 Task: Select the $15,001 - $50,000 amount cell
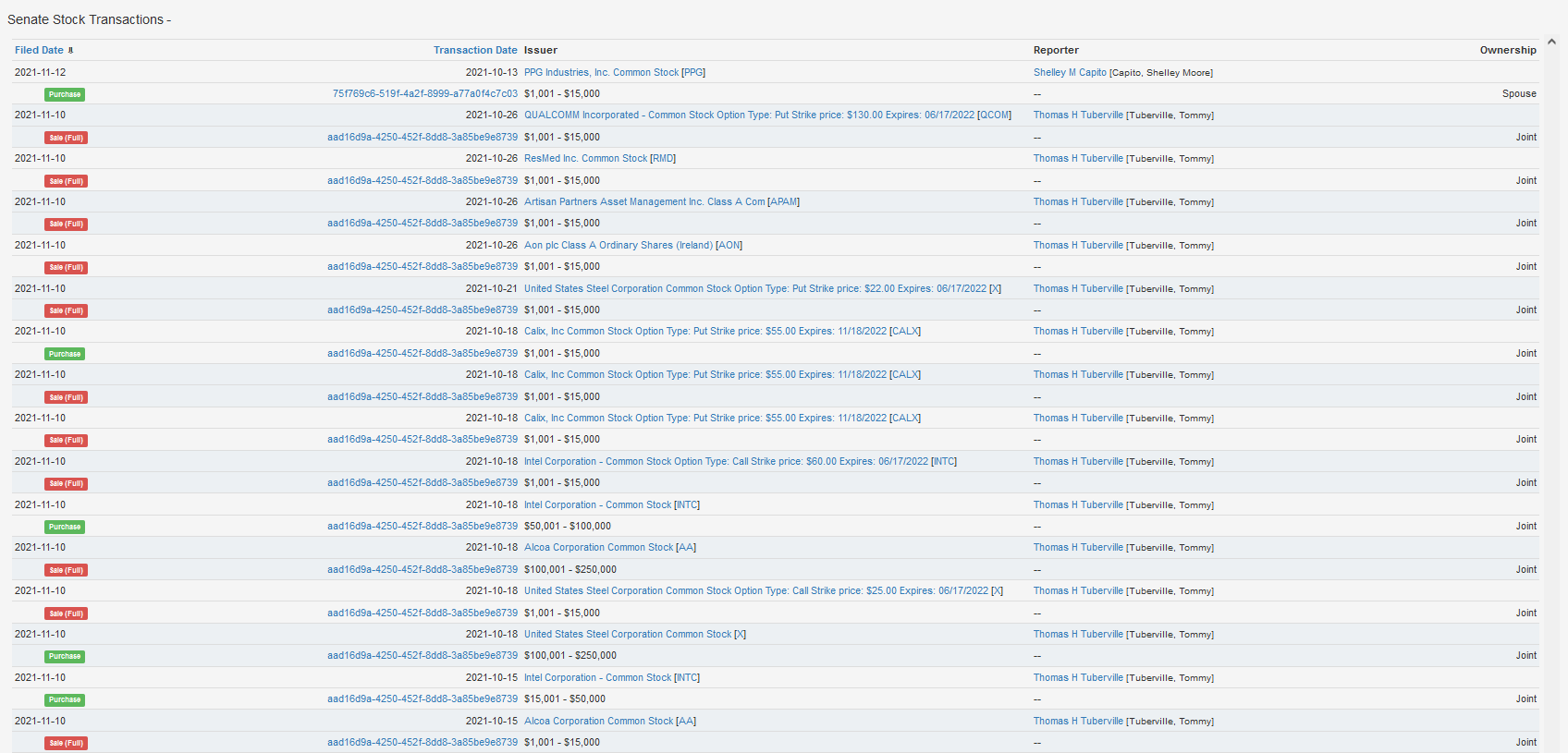pos(565,698)
